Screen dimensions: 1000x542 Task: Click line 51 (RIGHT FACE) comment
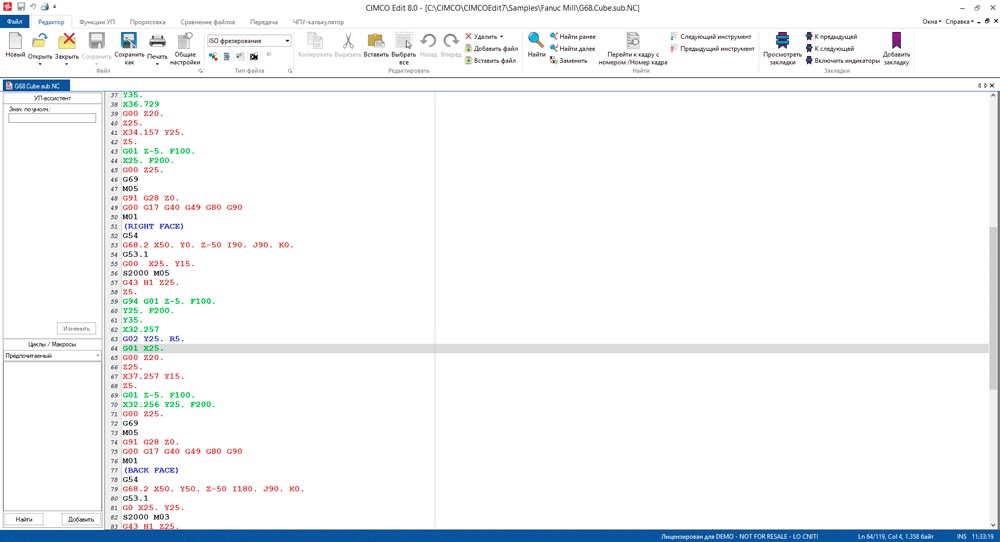(x=153, y=226)
